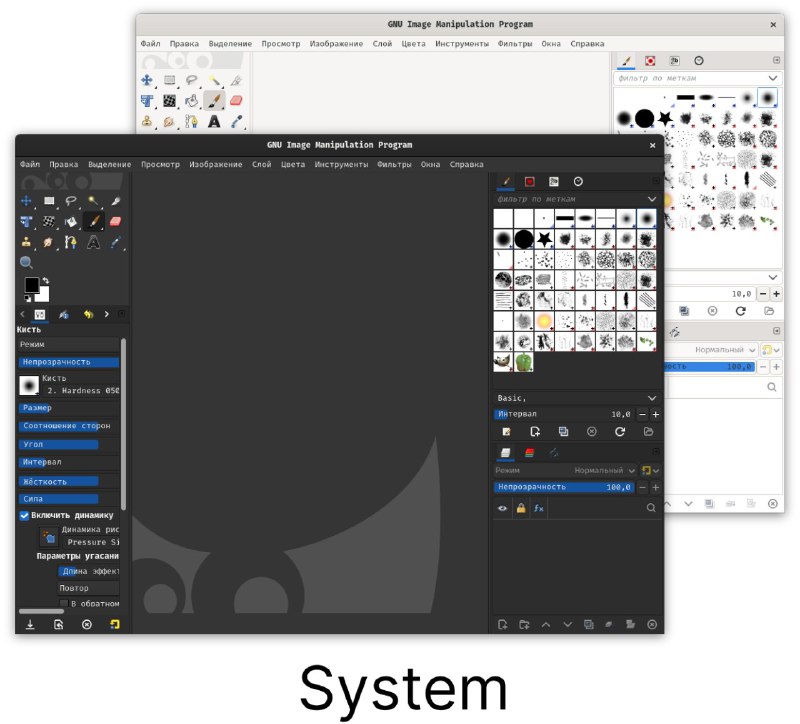Select Free Select lasso tool in dark window
This screenshot has width=800, height=724.
click(71, 201)
